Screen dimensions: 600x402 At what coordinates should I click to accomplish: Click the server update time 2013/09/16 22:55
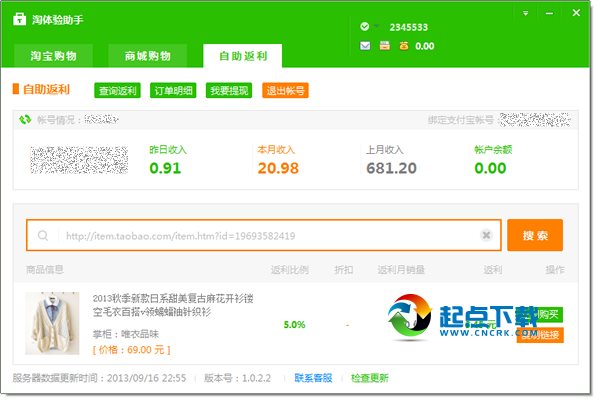[x=147, y=378]
